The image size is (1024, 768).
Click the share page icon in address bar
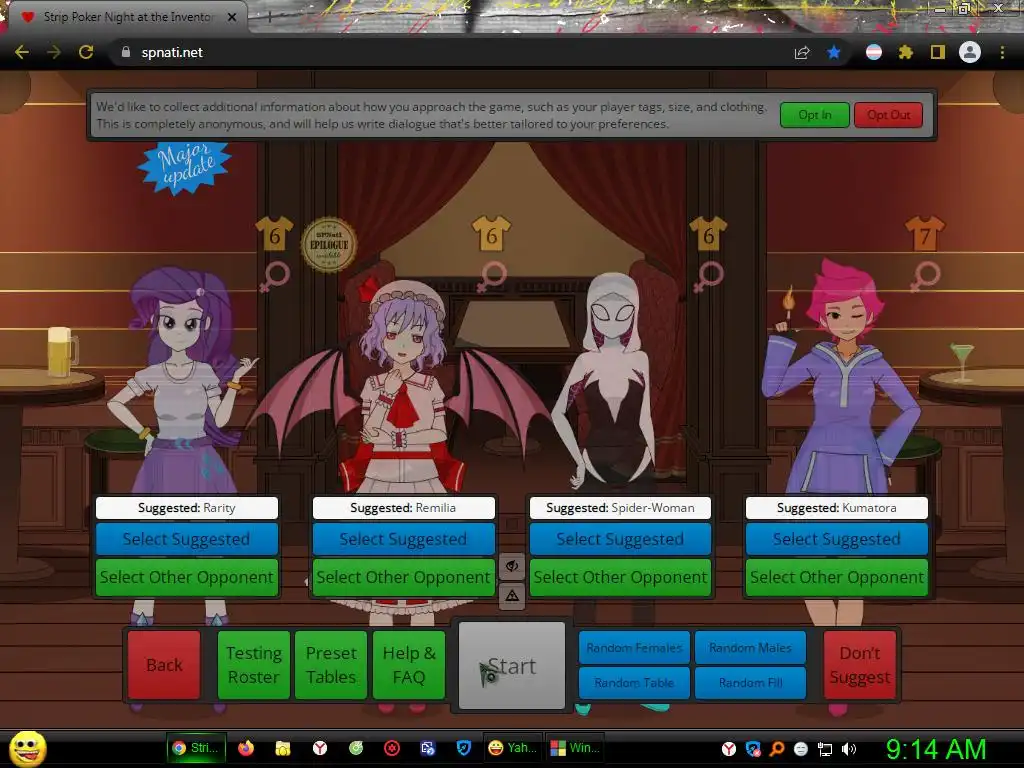tap(802, 53)
